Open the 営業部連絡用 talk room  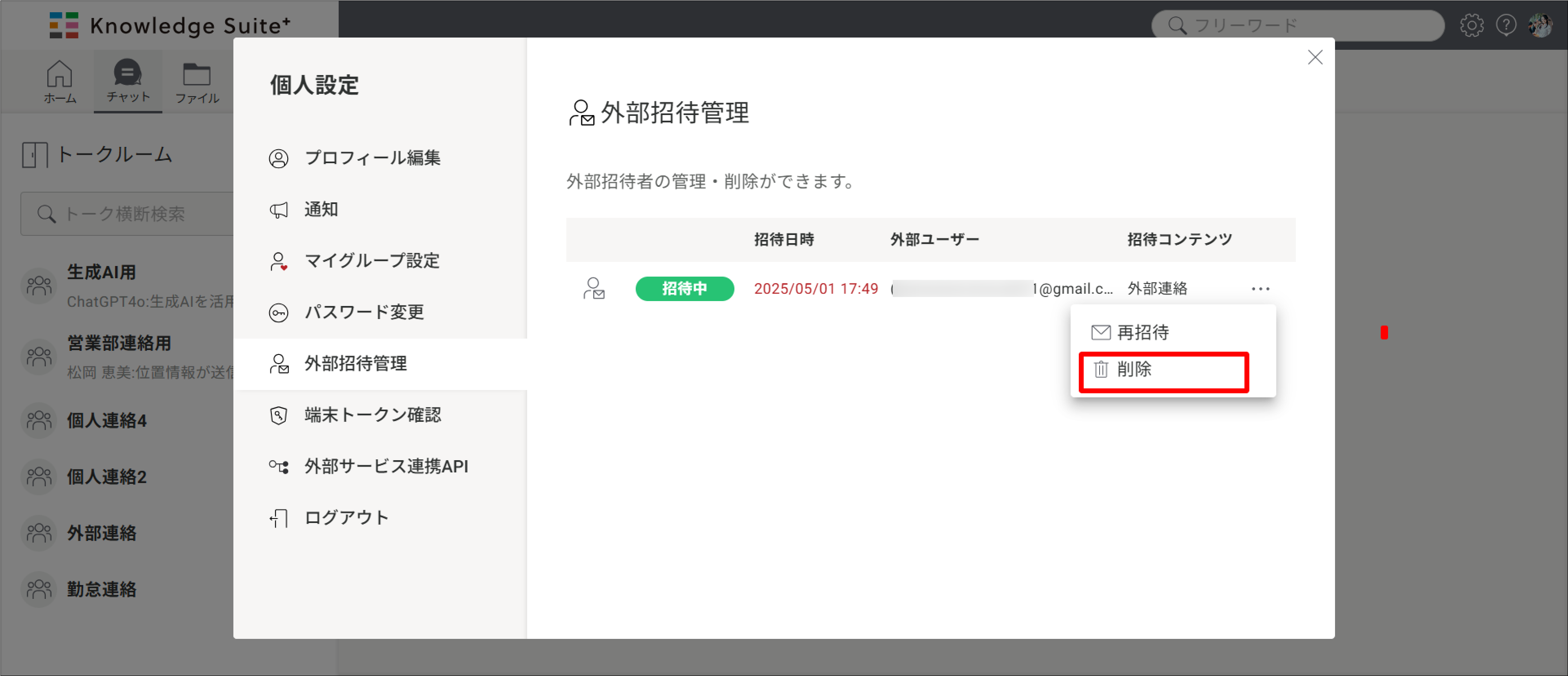click(x=126, y=357)
